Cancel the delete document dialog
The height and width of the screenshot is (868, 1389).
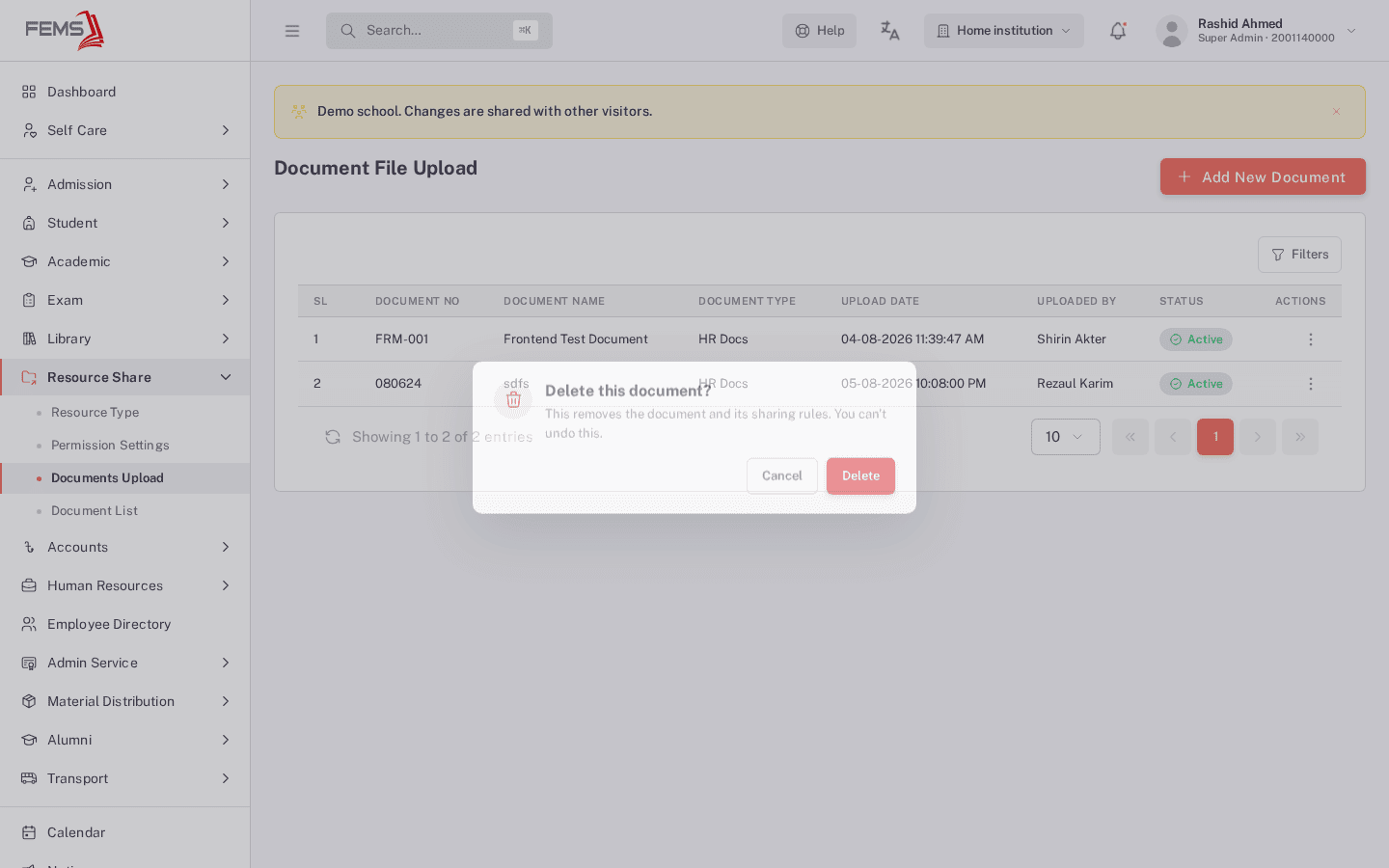click(x=782, y=475)
